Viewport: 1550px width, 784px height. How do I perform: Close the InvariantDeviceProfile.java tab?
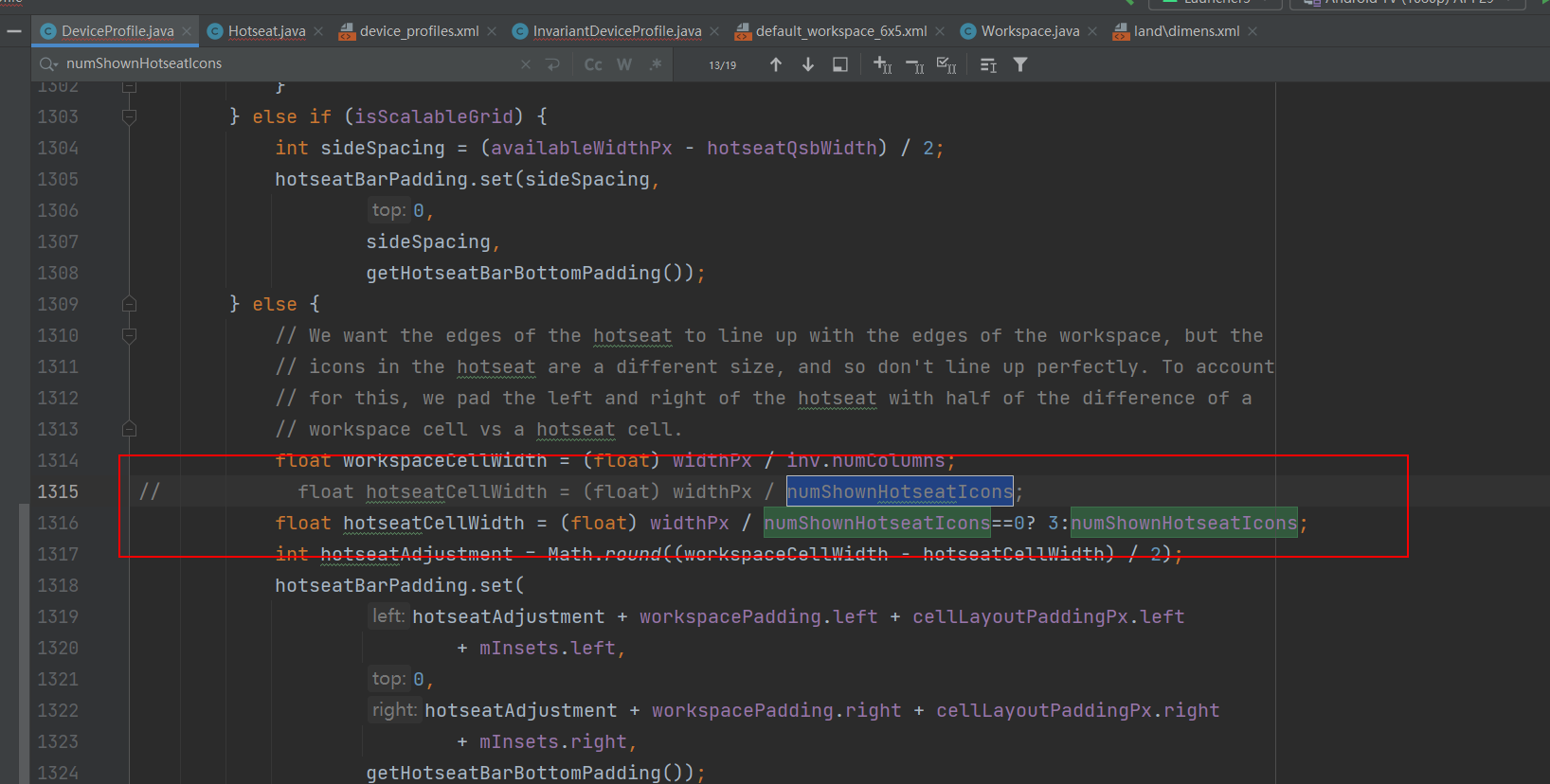coord(714,31)
